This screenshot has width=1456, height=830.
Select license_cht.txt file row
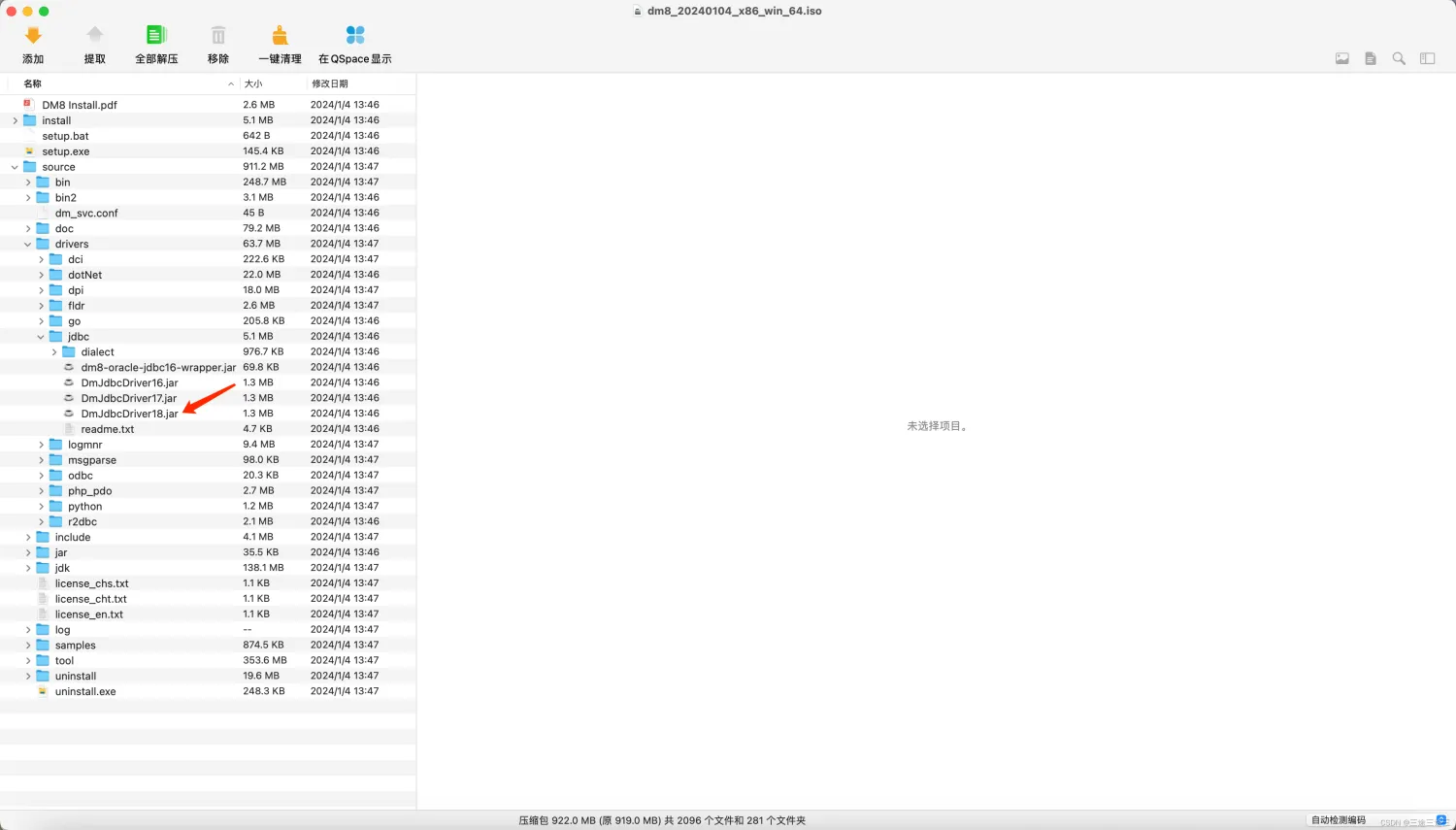tap(208, 599)
